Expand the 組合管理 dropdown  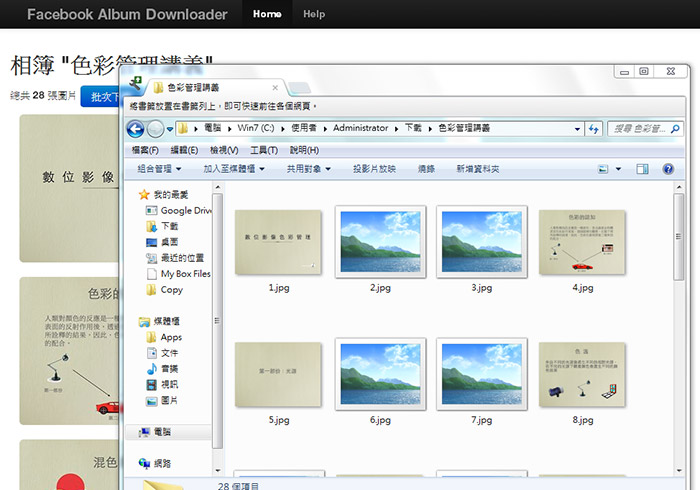point(159,169)
